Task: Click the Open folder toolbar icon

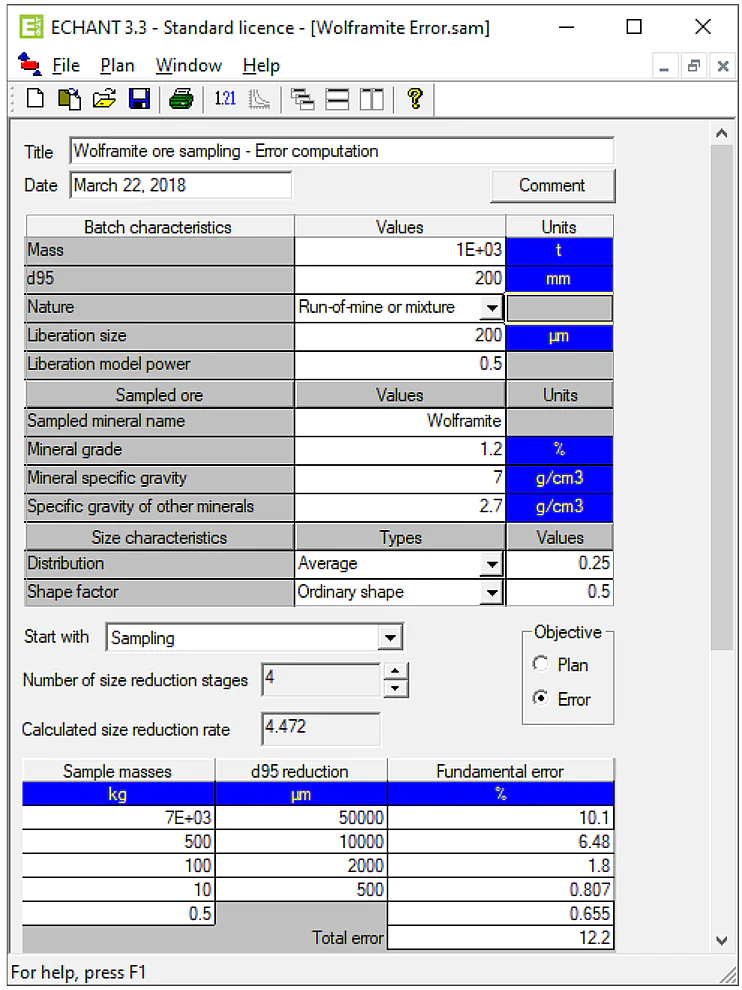Action: [104, 99]
